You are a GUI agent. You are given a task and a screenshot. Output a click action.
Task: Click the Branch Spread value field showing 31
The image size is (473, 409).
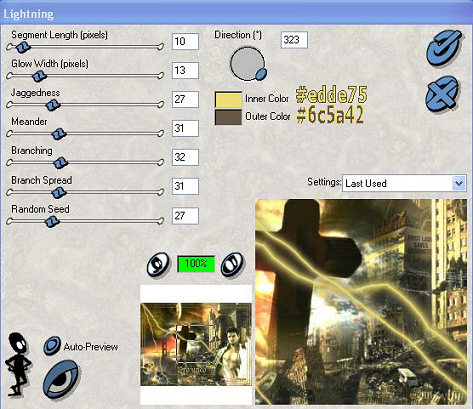click(185, 186)
